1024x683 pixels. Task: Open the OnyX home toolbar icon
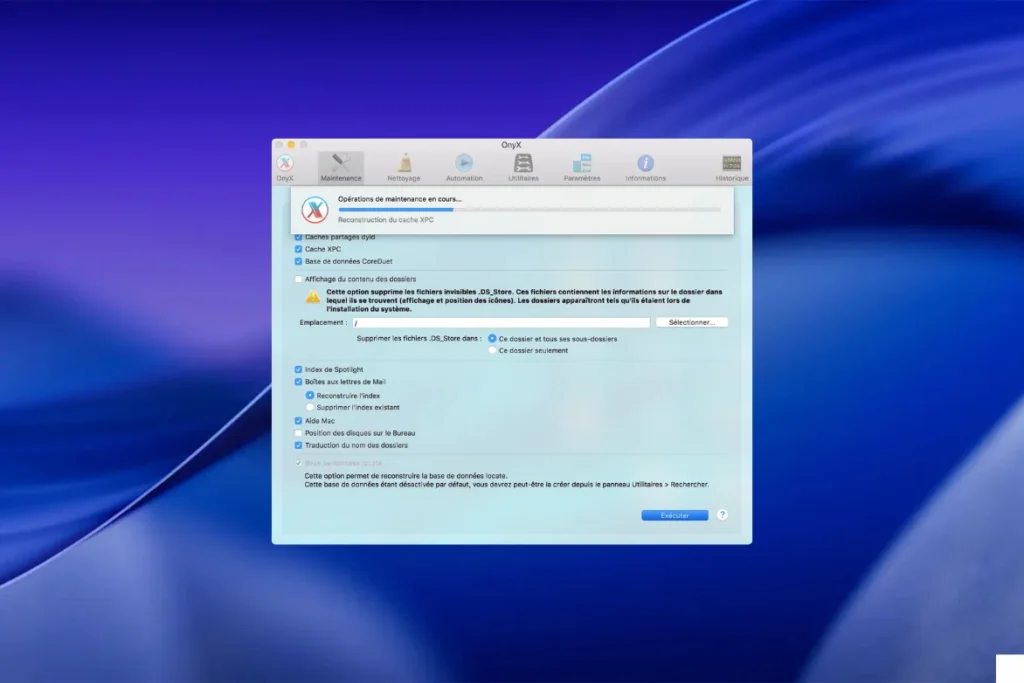pyautogui.click(x=285, y=165)
